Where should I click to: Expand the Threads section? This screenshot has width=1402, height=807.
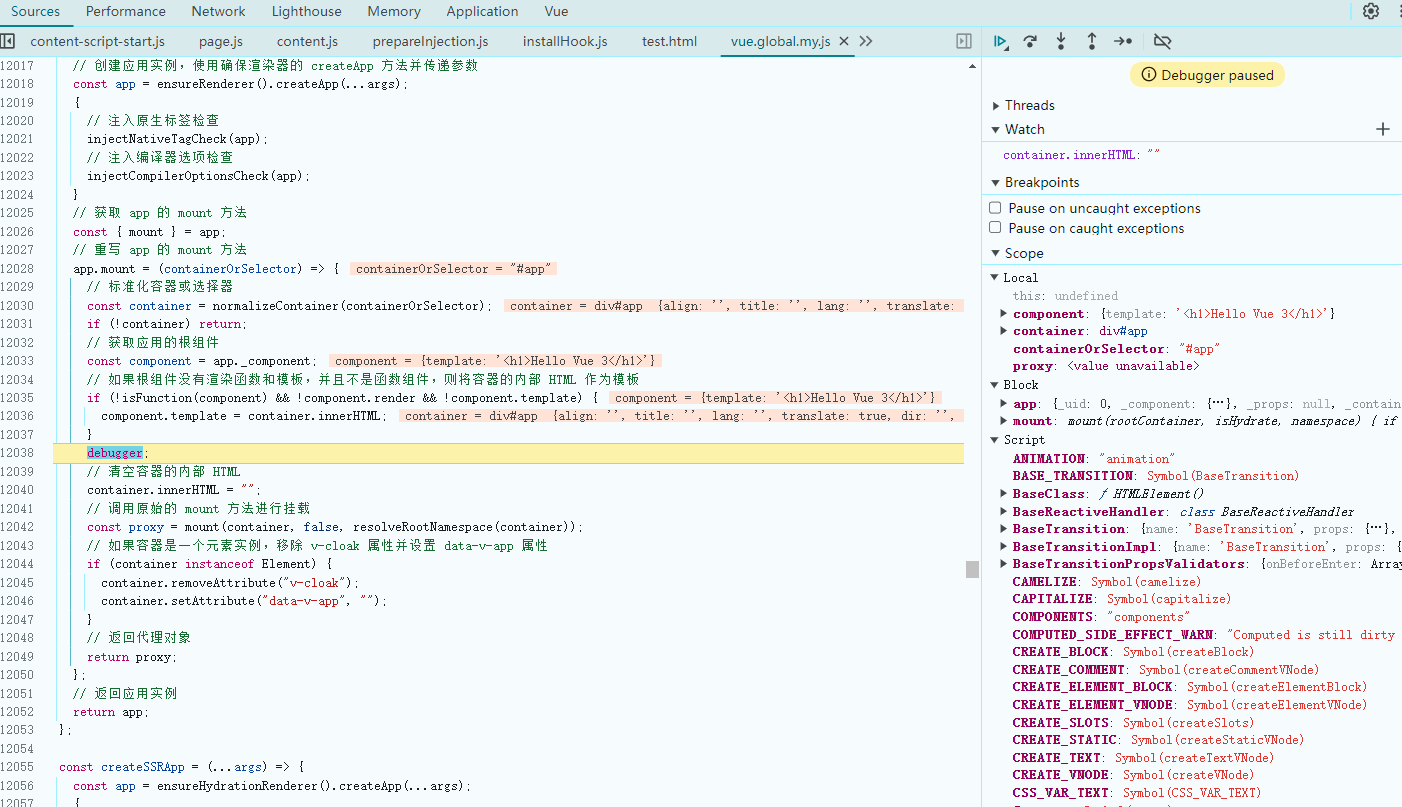(996, 105)
